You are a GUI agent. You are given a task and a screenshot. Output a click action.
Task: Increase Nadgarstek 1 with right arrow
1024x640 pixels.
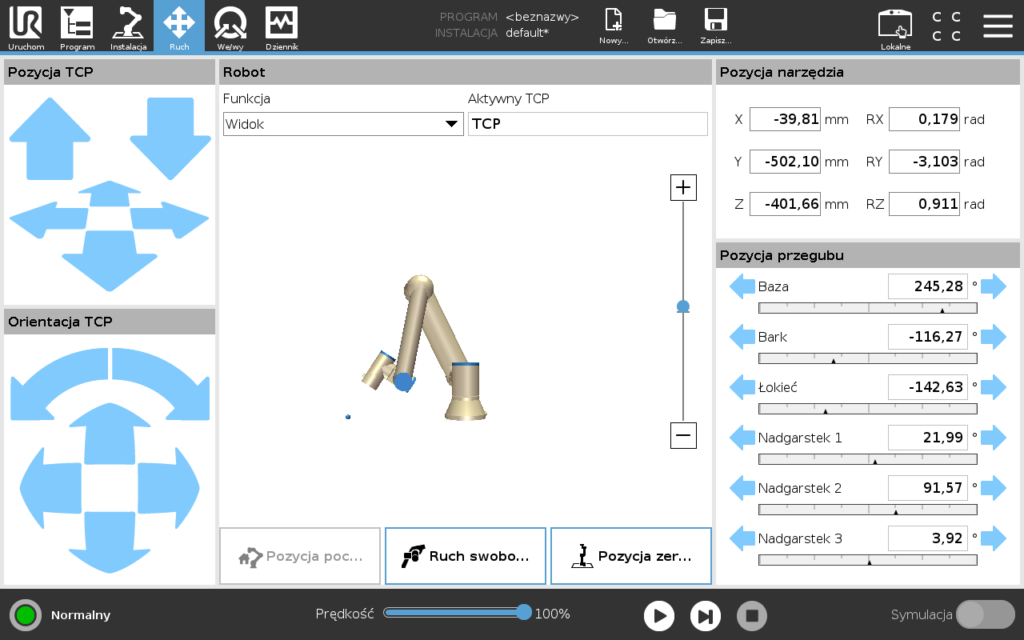click(x=993, y=438)
